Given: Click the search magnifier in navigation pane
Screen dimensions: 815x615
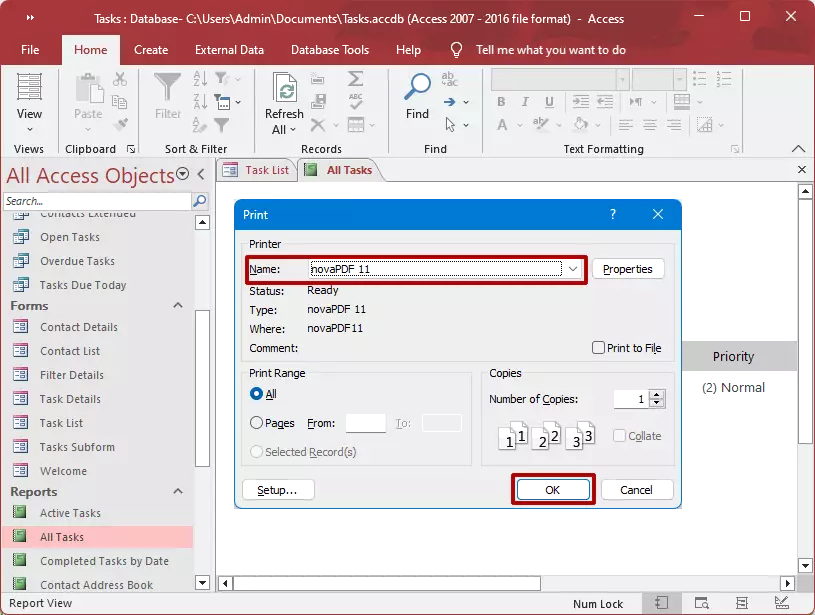Looking at the screenshot, I should [x=199, y=201].
